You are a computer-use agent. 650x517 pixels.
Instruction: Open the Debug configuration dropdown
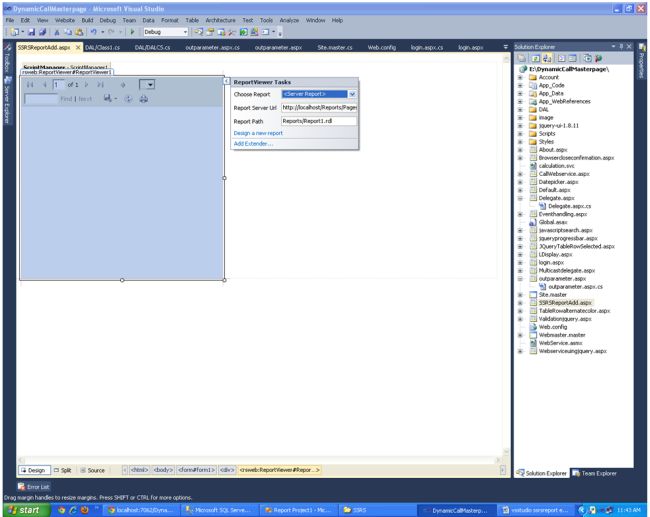click(x=185, y=32)
